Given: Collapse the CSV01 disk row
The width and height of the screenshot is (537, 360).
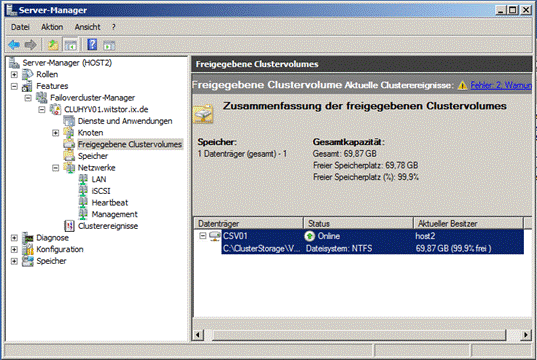Looking at the screenshot, I should point(203,236).
